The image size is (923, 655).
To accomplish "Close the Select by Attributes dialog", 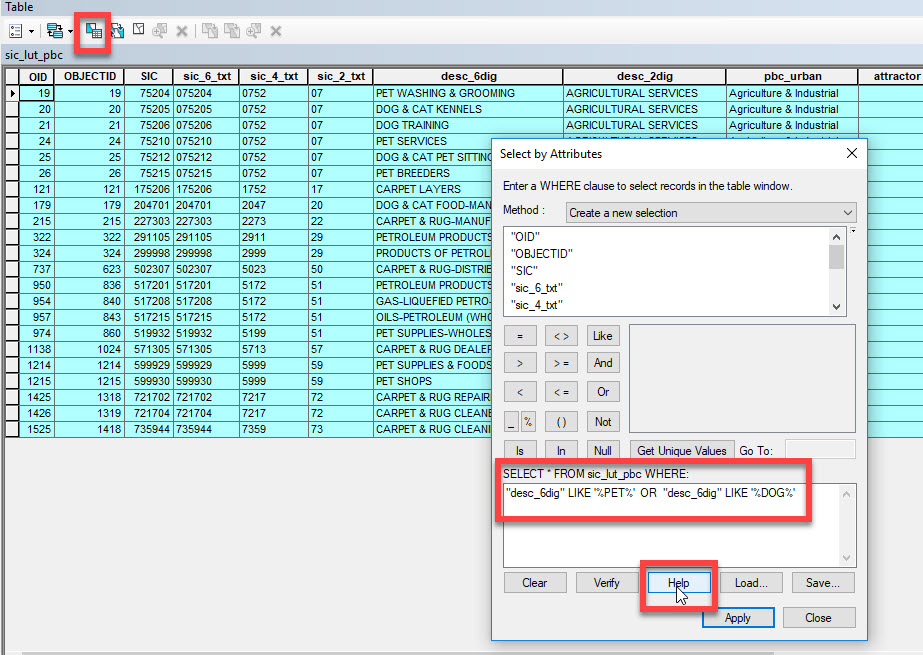I will (851, 153).
